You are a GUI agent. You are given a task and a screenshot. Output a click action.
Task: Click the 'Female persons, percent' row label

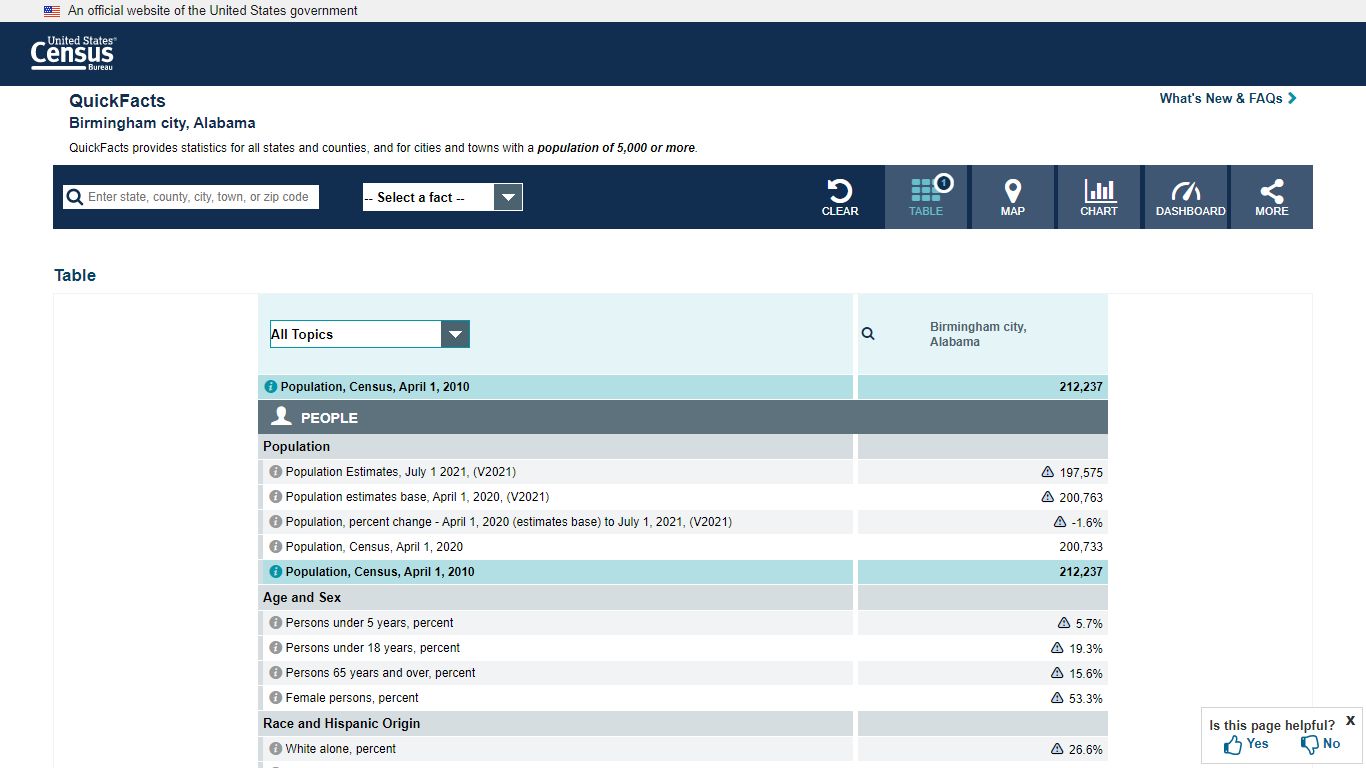pyautogui.click(x=352, y=698)
